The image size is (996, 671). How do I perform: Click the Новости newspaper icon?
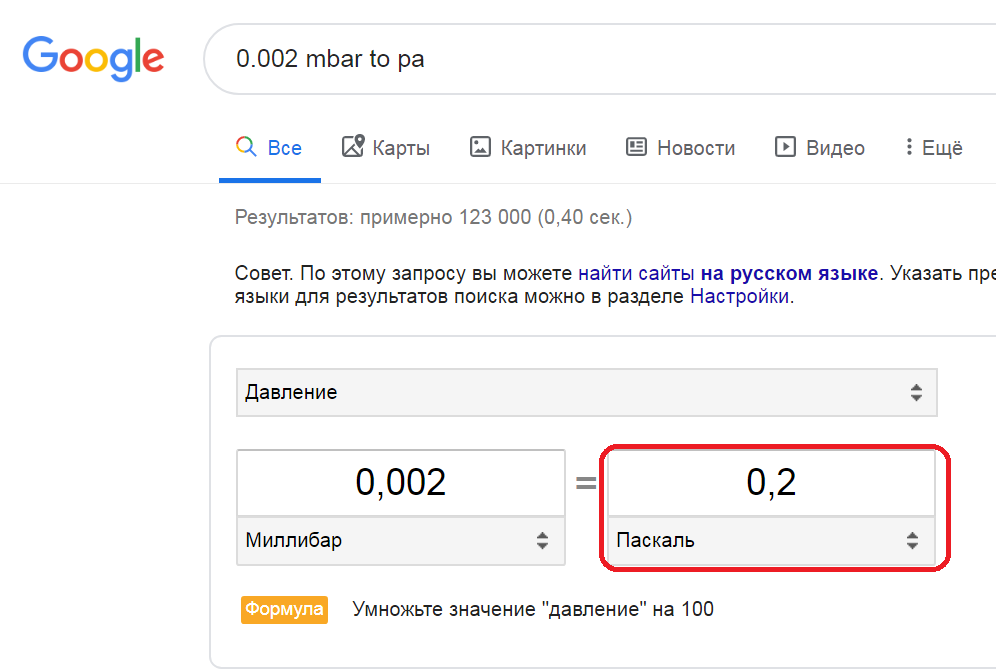pos(637,147)
